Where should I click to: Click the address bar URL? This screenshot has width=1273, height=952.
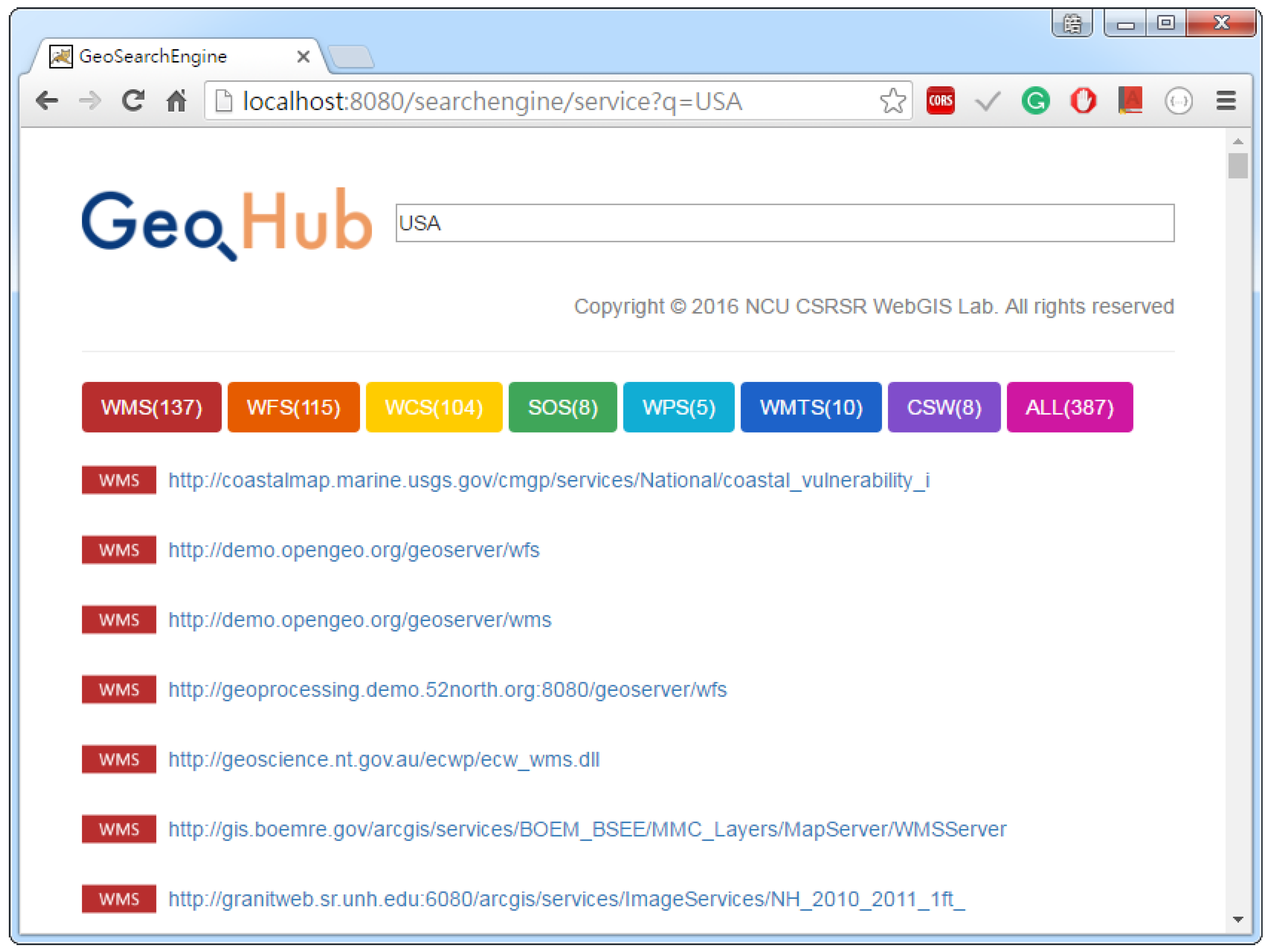pyautogui.click(x=492, y=101)
